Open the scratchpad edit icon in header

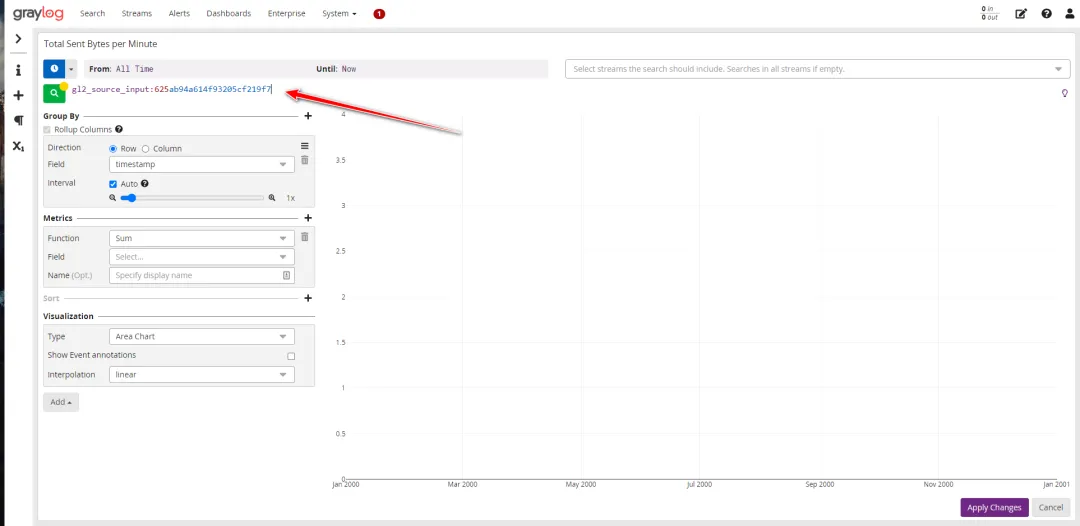1021,13
